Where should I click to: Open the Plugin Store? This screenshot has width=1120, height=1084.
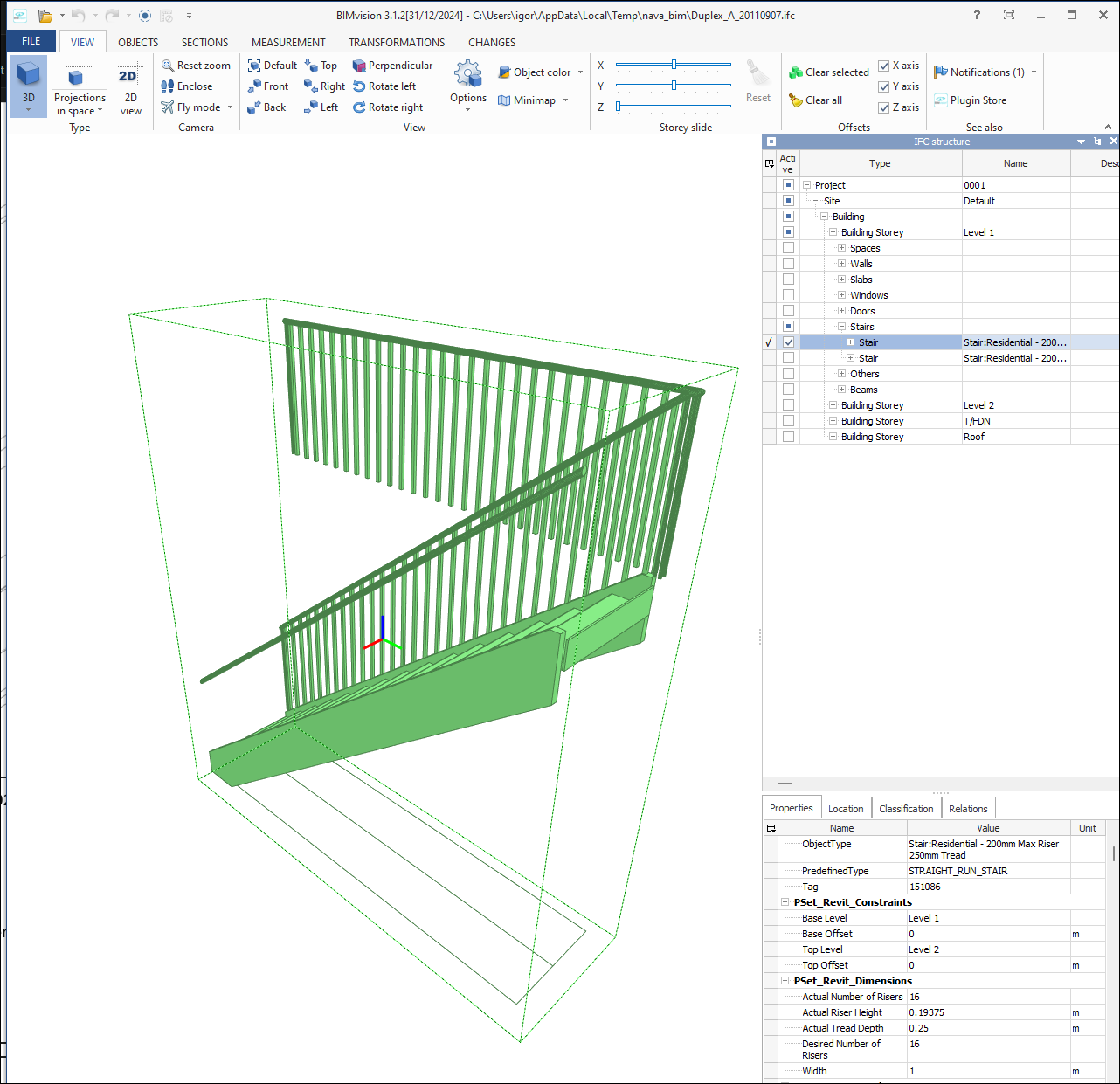pyautogui.click(x=970, y=100)
